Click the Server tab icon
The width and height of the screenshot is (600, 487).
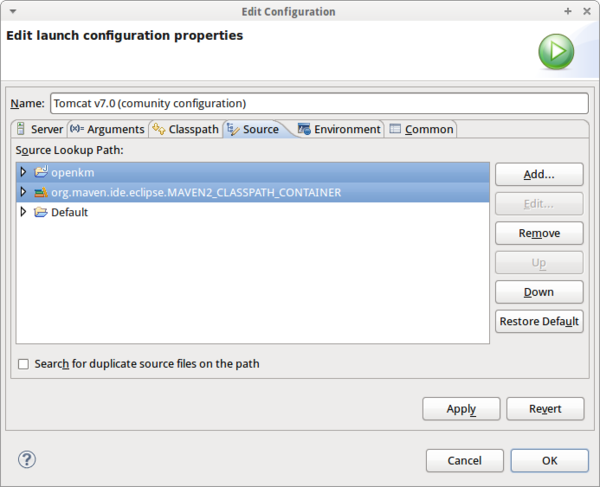21,129
